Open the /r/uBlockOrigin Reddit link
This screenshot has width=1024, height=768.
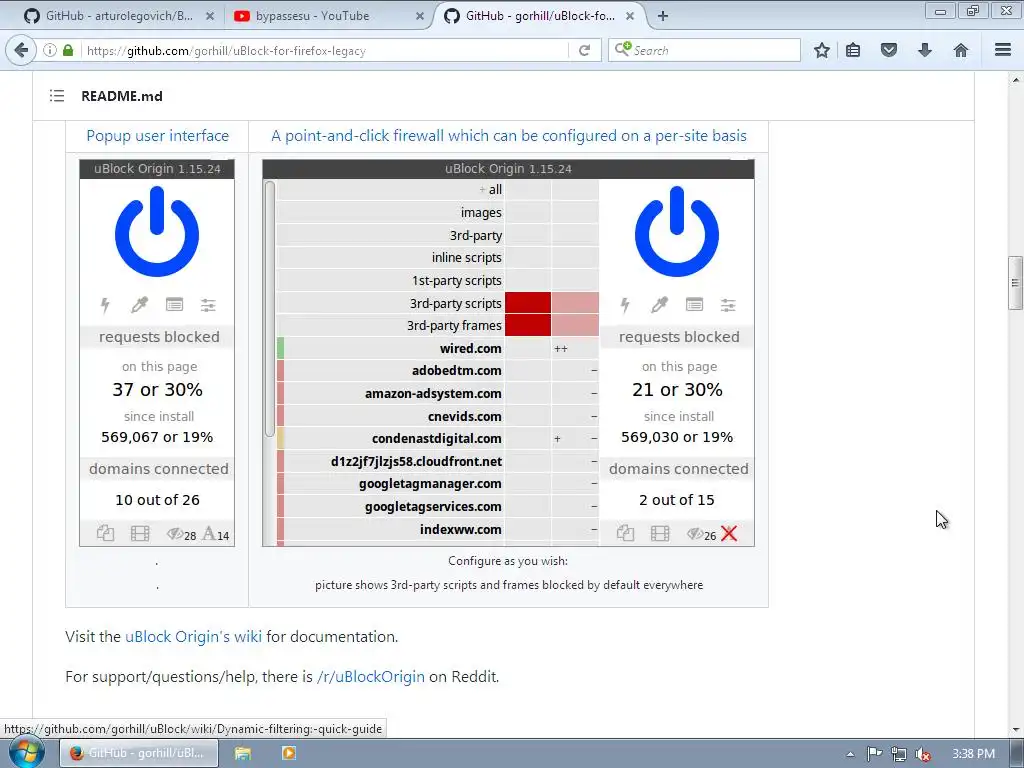[370, 677]
